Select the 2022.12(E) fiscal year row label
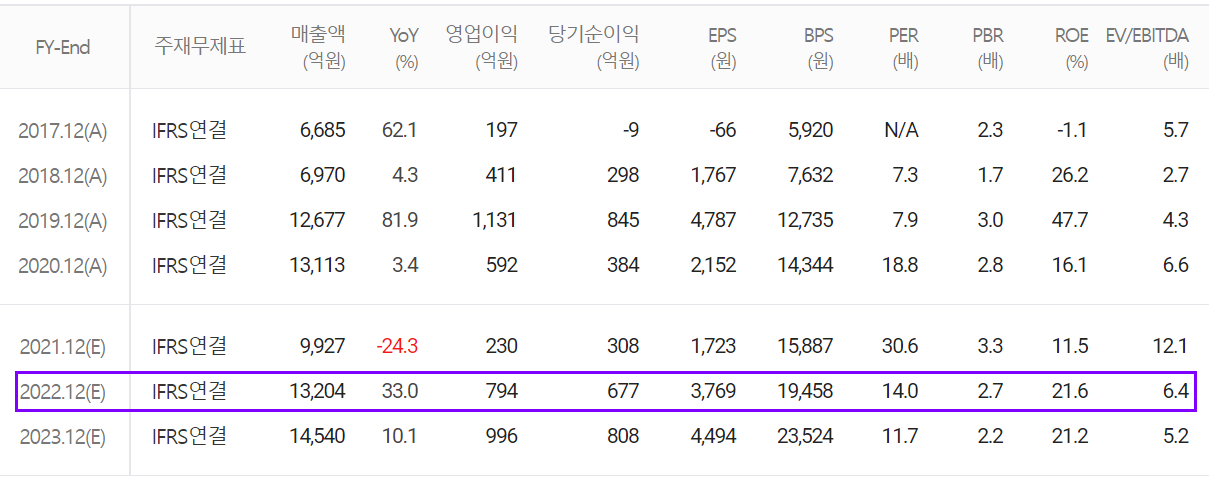The width and height of the screenshot is (1211, 481). point(63,392)
